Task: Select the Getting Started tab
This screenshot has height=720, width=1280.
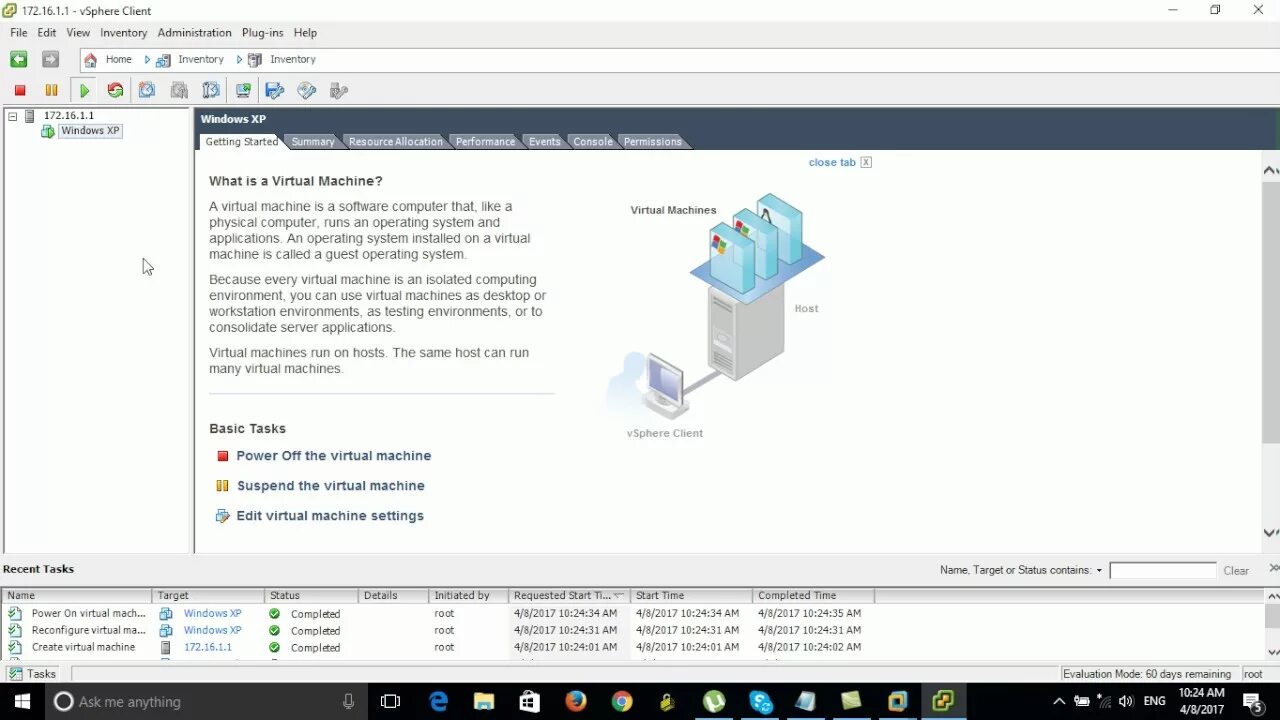Action: click(242, 142)
